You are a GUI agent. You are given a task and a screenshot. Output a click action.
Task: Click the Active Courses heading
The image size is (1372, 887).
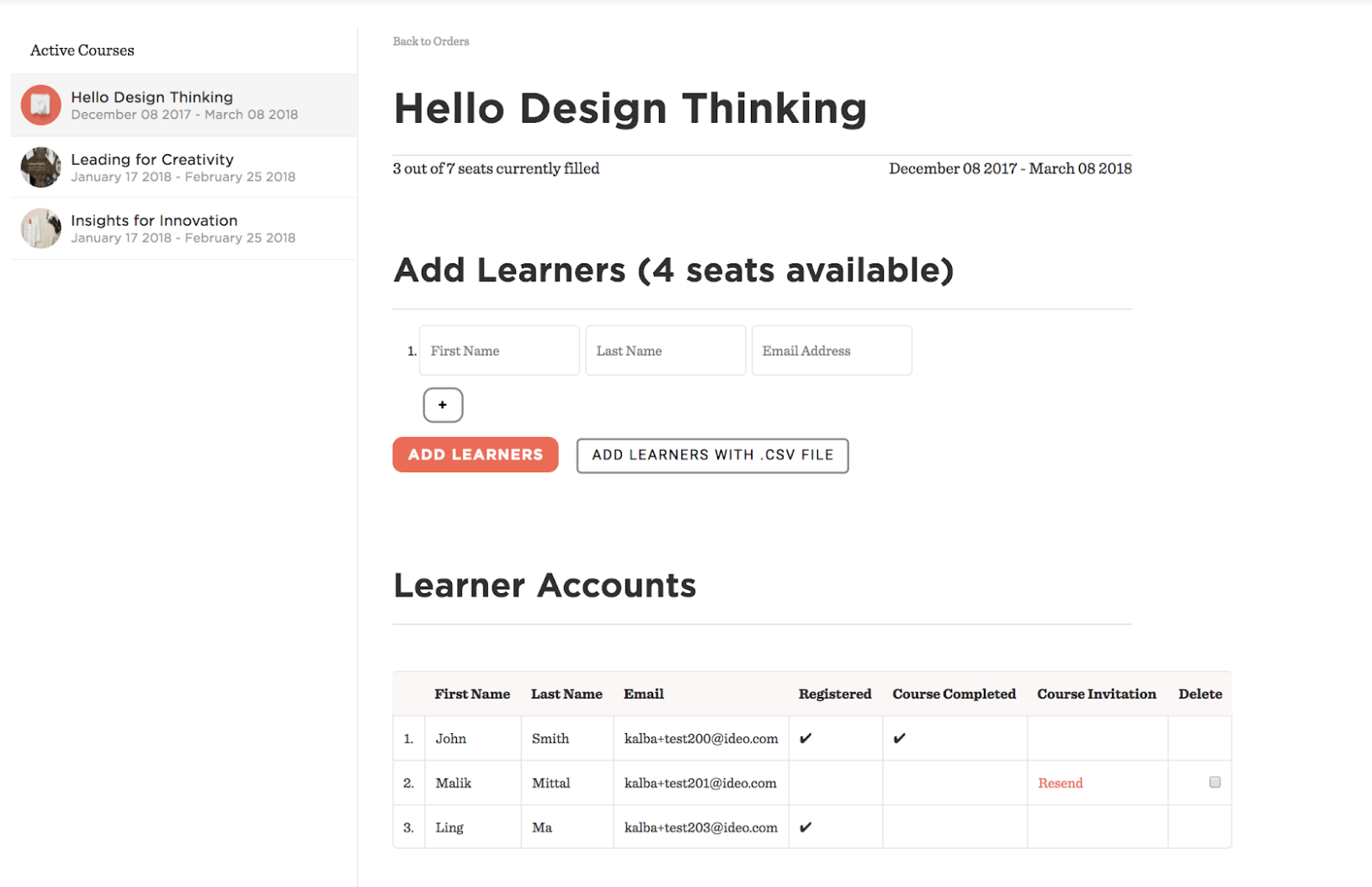82,50
